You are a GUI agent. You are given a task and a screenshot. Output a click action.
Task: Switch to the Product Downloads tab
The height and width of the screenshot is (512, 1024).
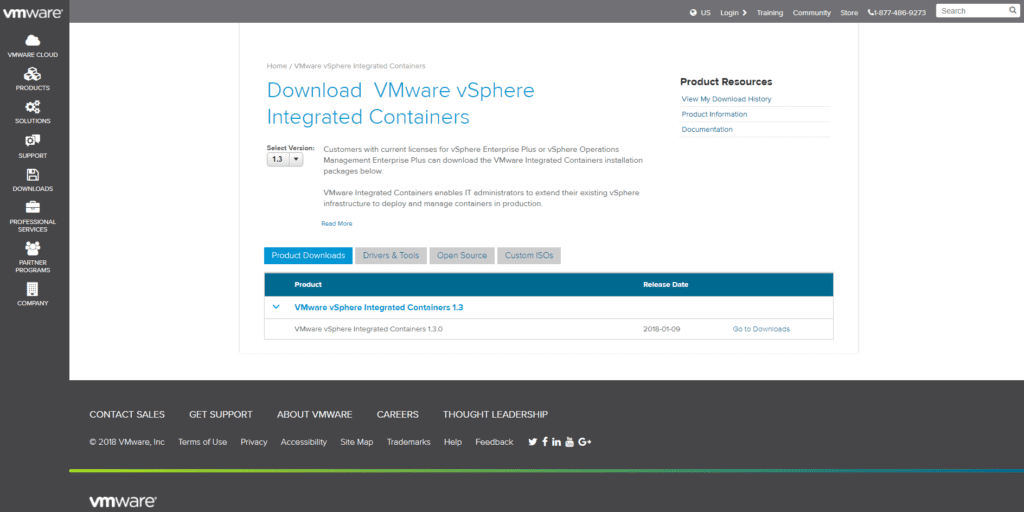(x=308, y=255)
